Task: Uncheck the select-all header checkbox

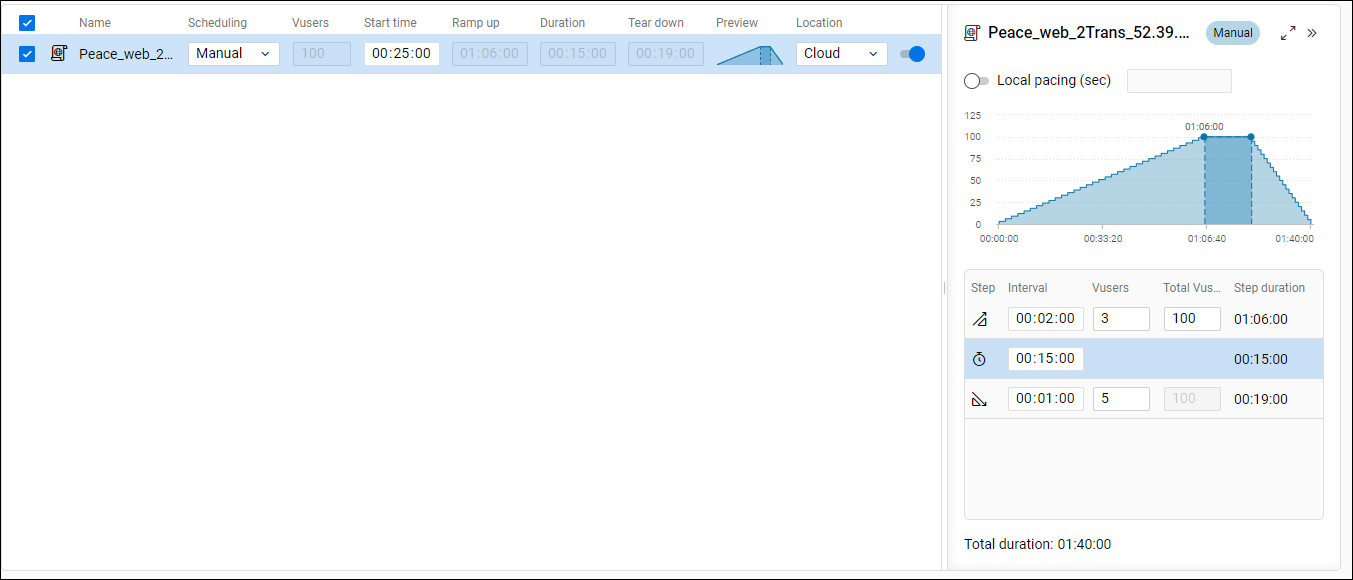Action: tap(27, 23)
